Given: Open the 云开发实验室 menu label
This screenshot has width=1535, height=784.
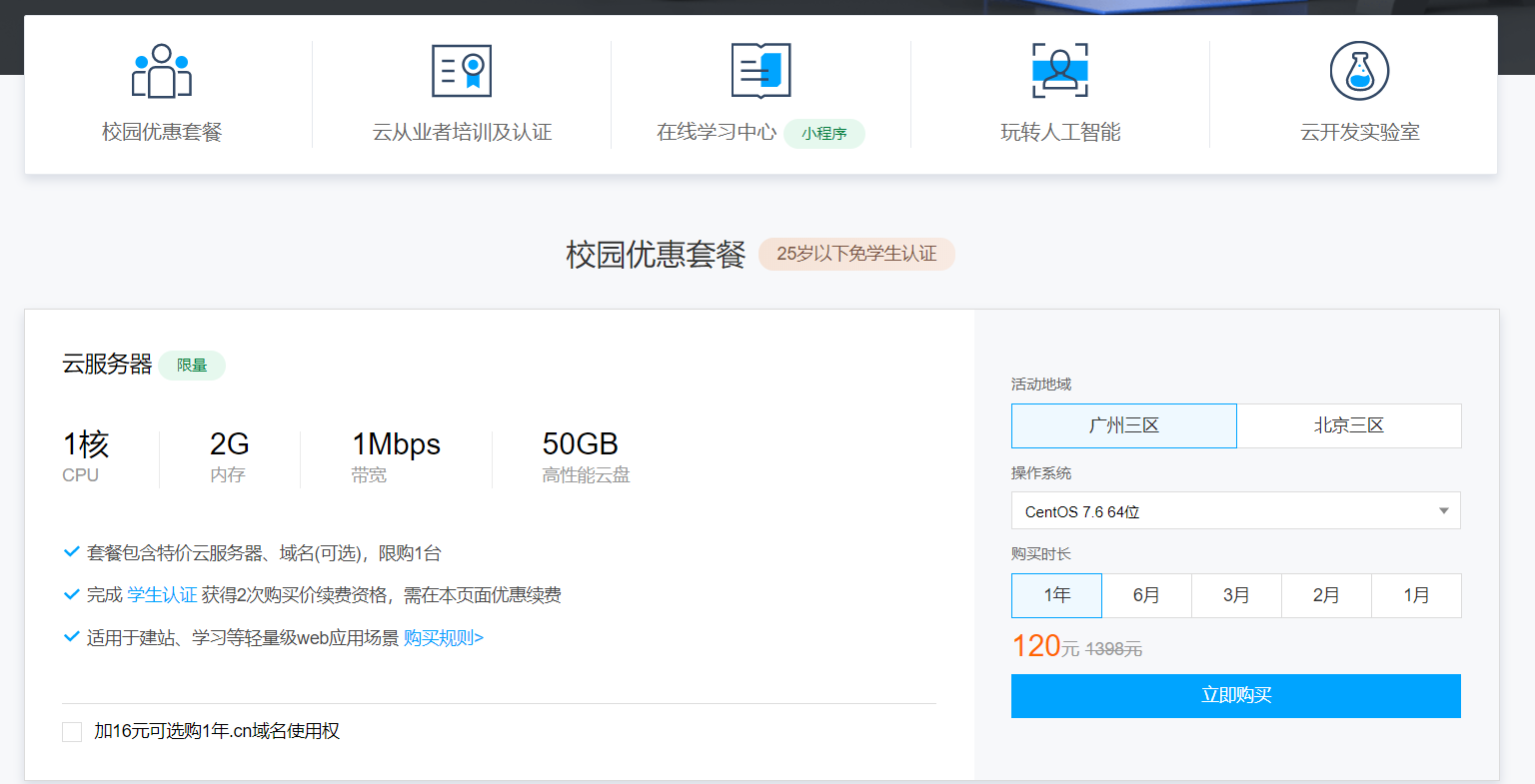Looking at the screenshot, I should click(1360, 132).
